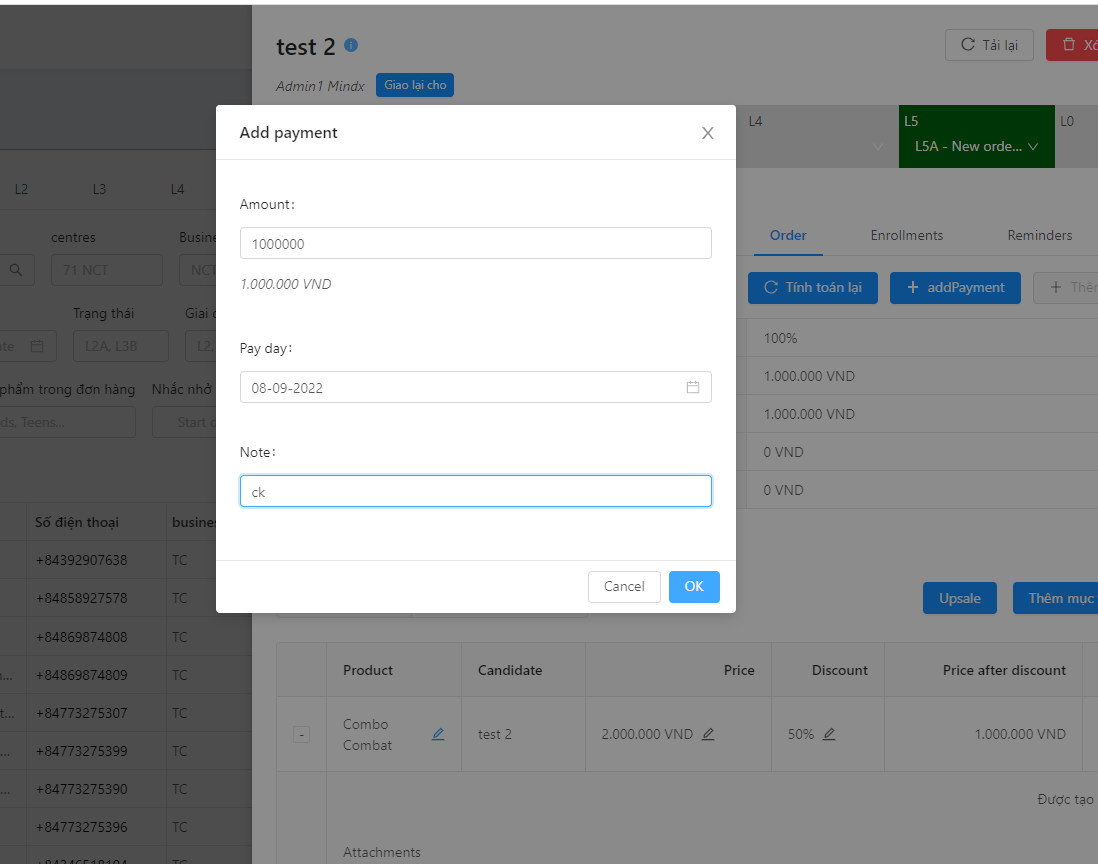The image size is (1098, 864).
Task: Open the 71 NCT centres dropdown
Action: tap(107, 270)
